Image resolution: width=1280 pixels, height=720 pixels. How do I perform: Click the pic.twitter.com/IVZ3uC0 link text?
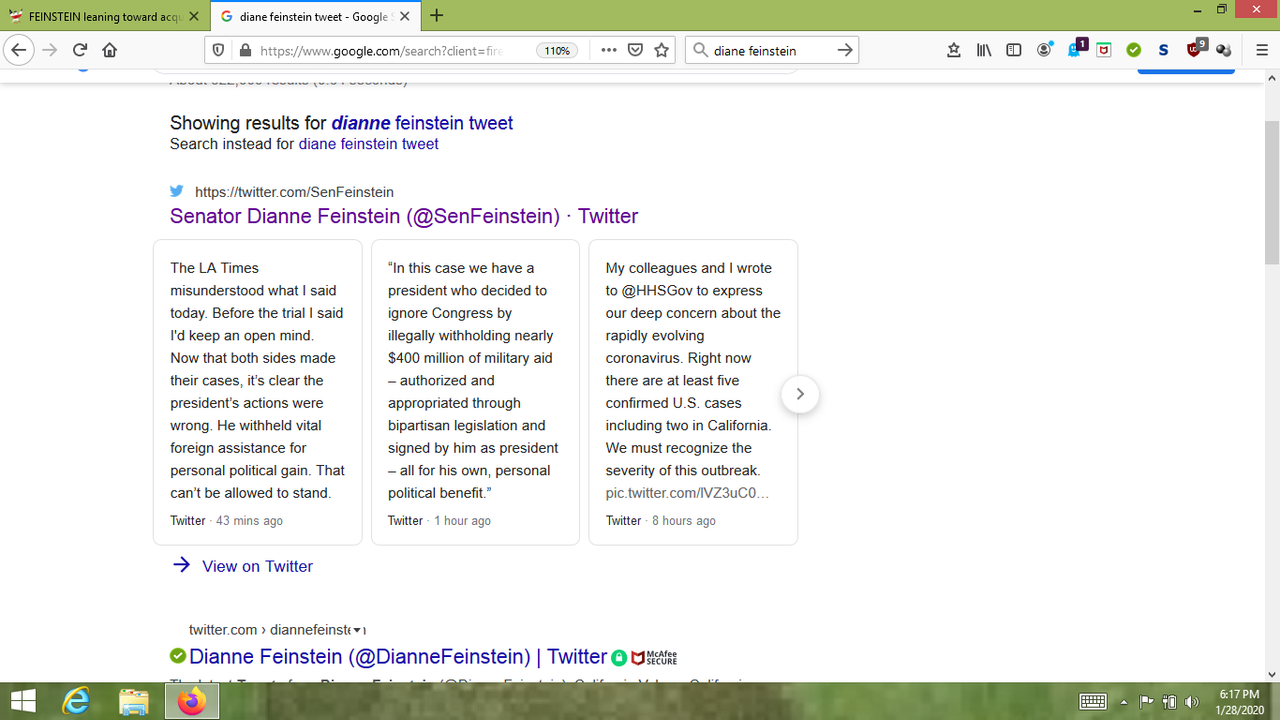687,493
